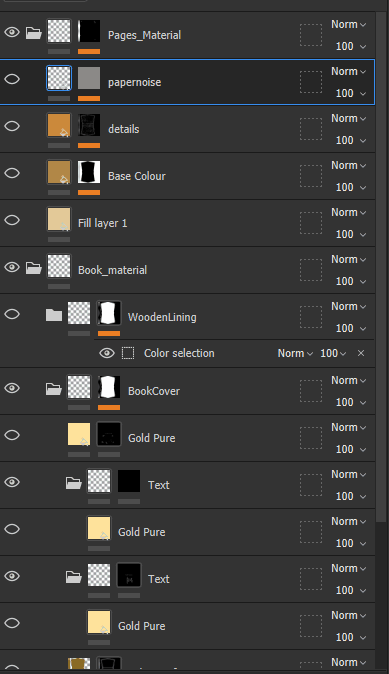Collapse the Pages_Material folder icon
389x674 pixels.
(x=34, y=33)
